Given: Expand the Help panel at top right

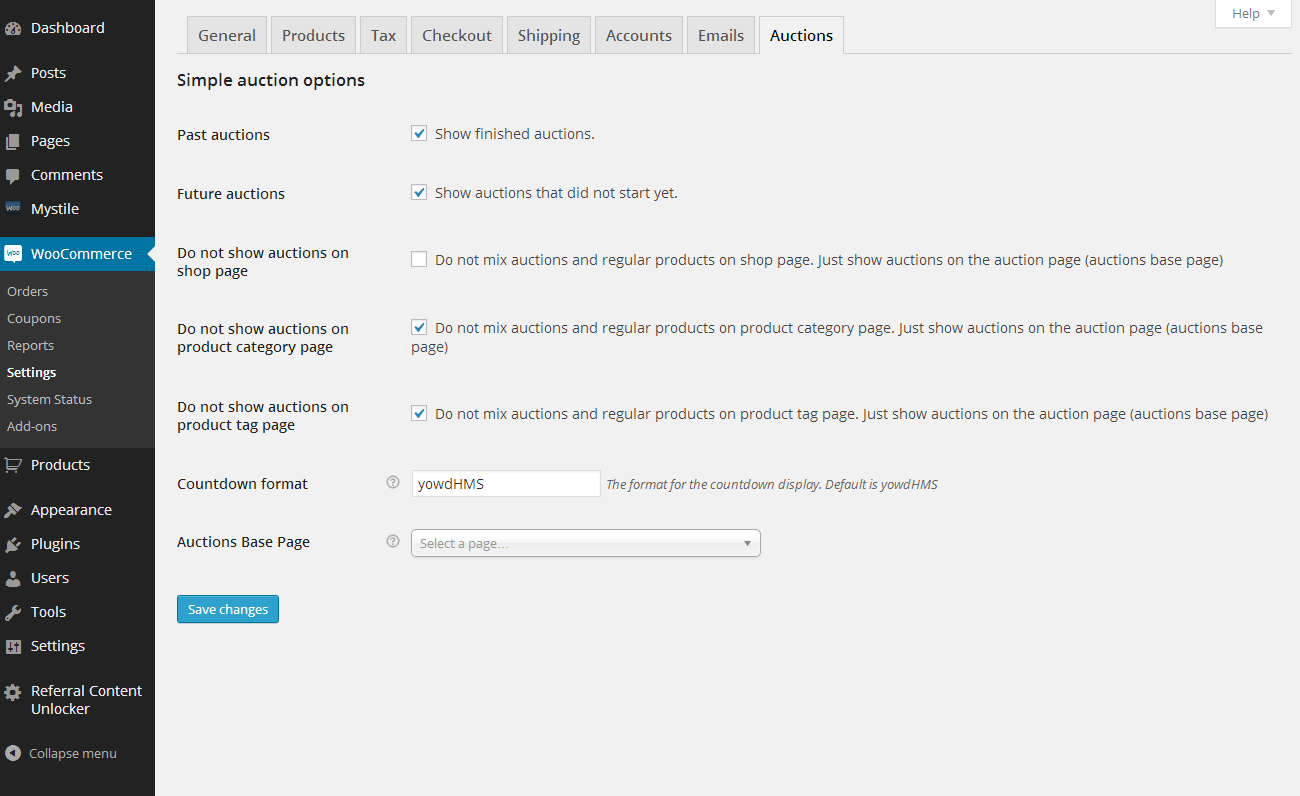Looking at the screenshot, I should pyautogui.click(x=1253, y=14).
